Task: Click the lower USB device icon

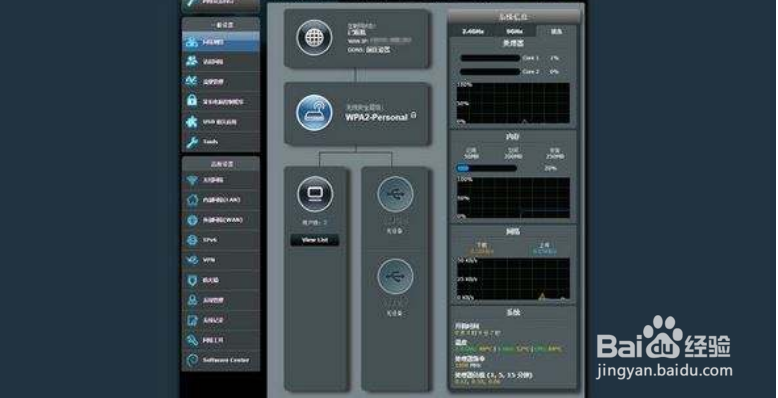Action: pyautogui.click(x=395, y=276)
